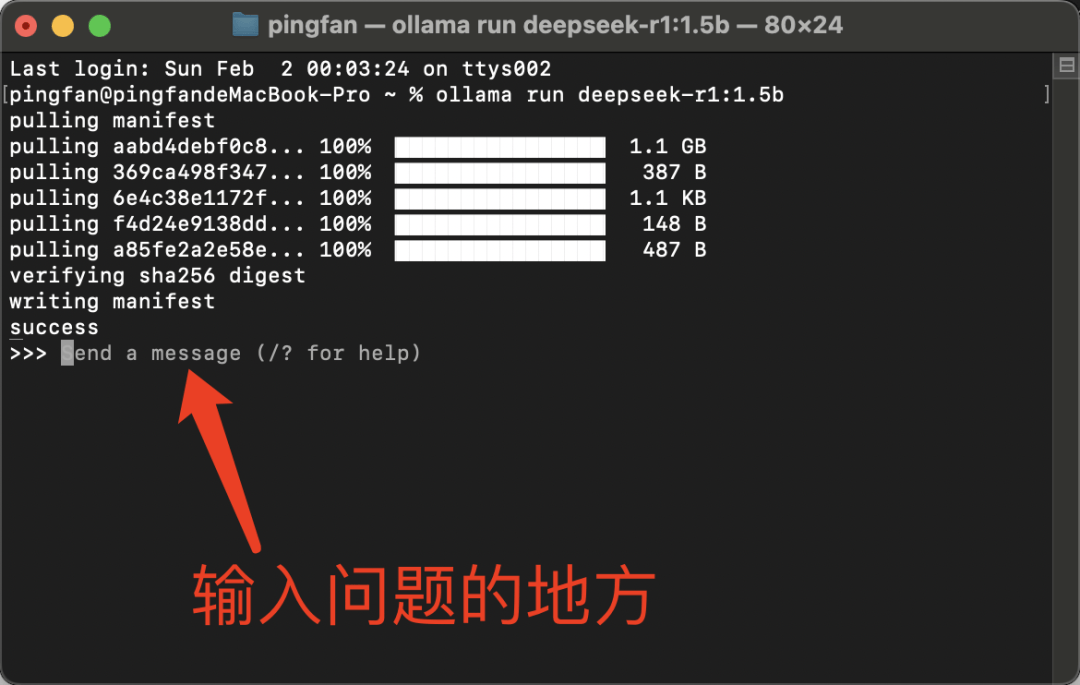Close the terminal window with red button

(25, 26)
